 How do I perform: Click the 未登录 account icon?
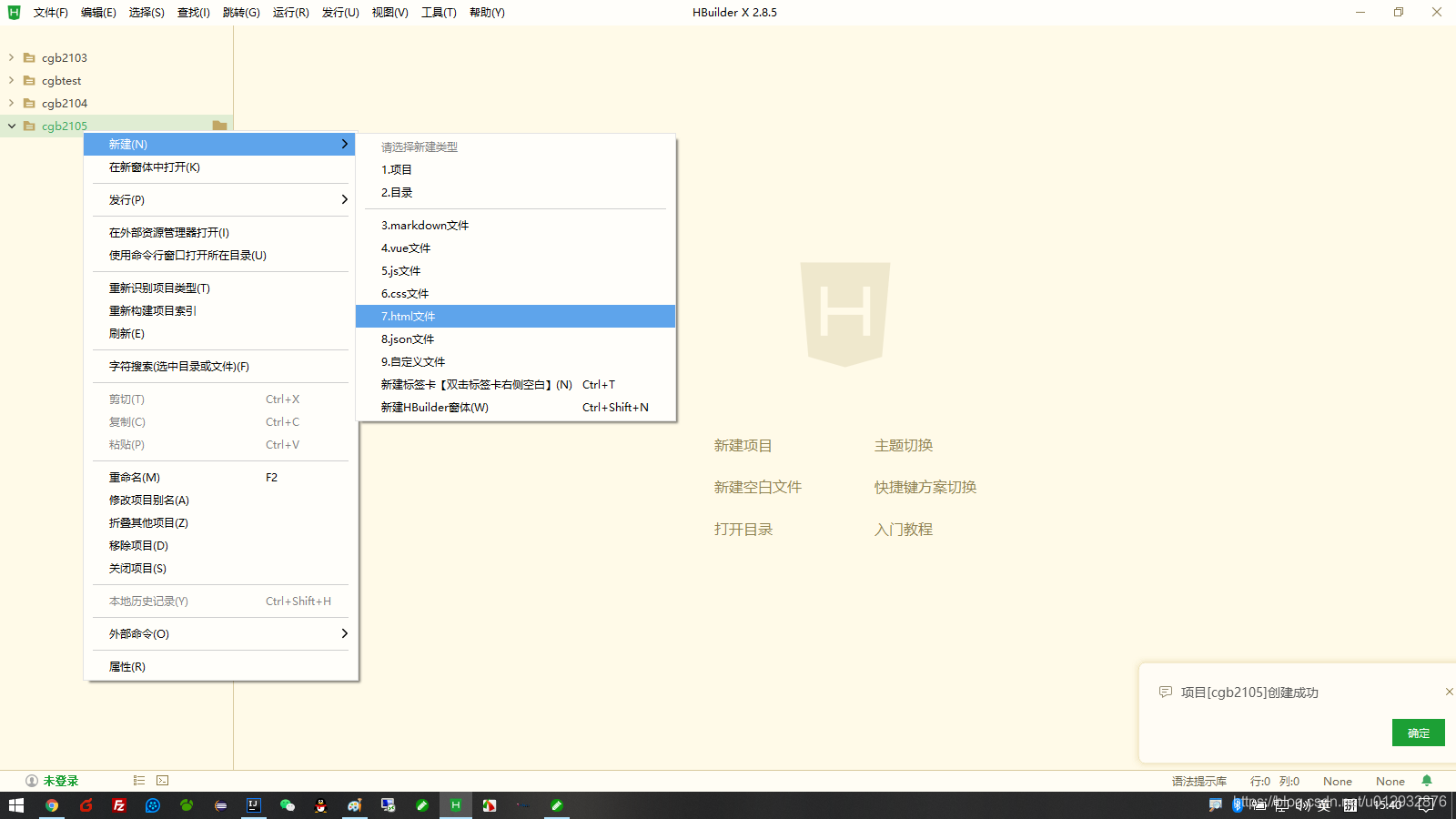(31, 780)
